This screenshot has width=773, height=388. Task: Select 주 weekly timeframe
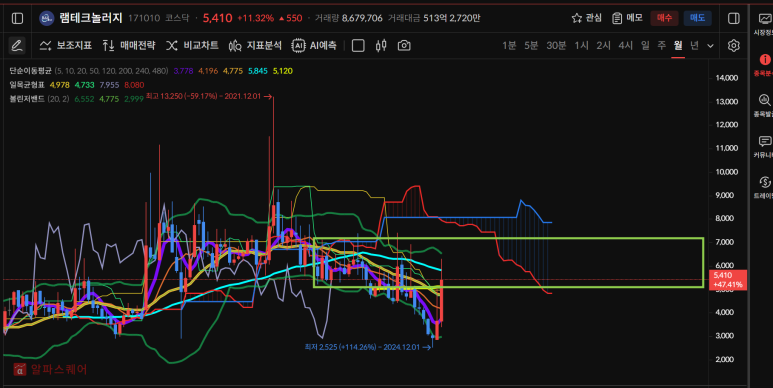tap(662, 45)
